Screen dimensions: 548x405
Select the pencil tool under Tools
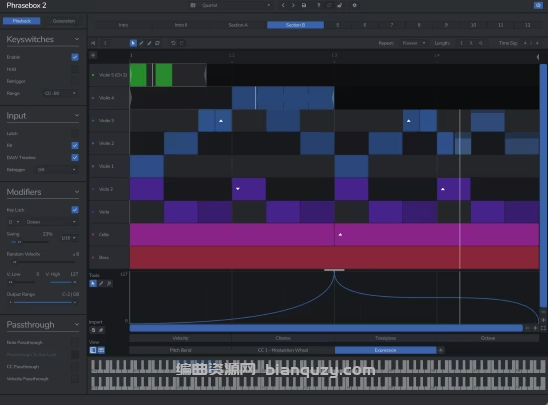[x=101, y=283]
